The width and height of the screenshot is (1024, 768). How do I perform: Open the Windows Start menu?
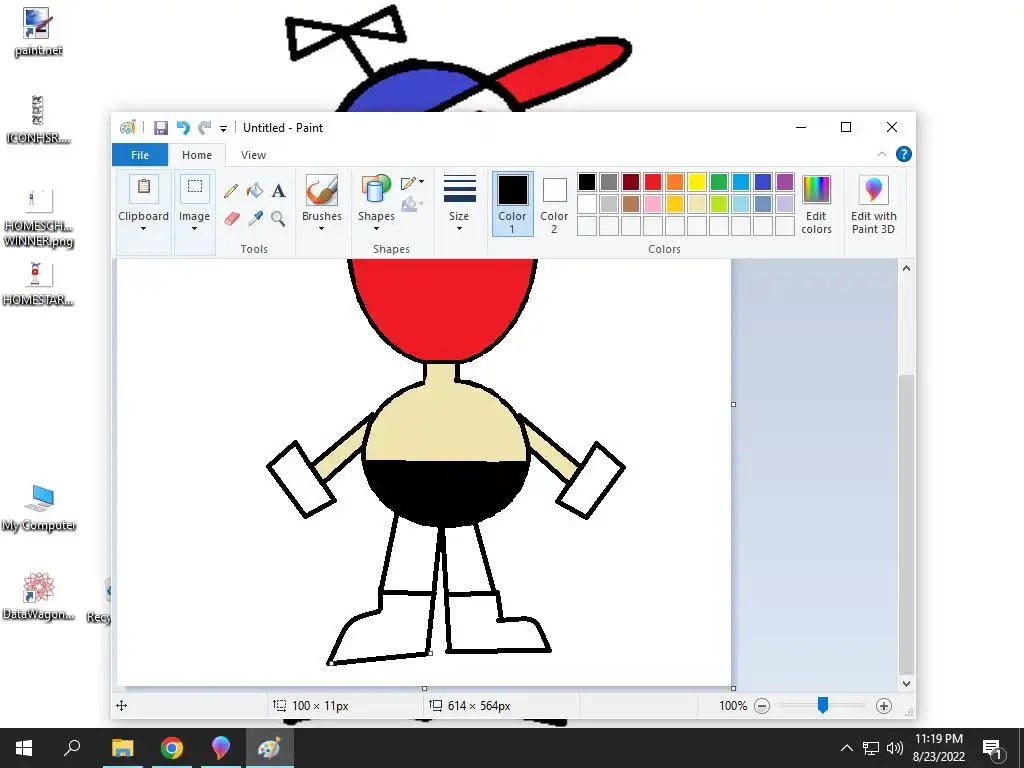24,748
